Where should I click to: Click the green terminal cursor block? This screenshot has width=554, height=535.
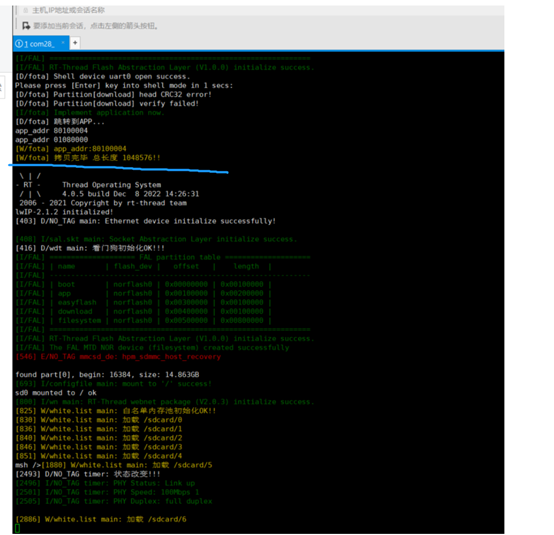(x=18, y=528)
